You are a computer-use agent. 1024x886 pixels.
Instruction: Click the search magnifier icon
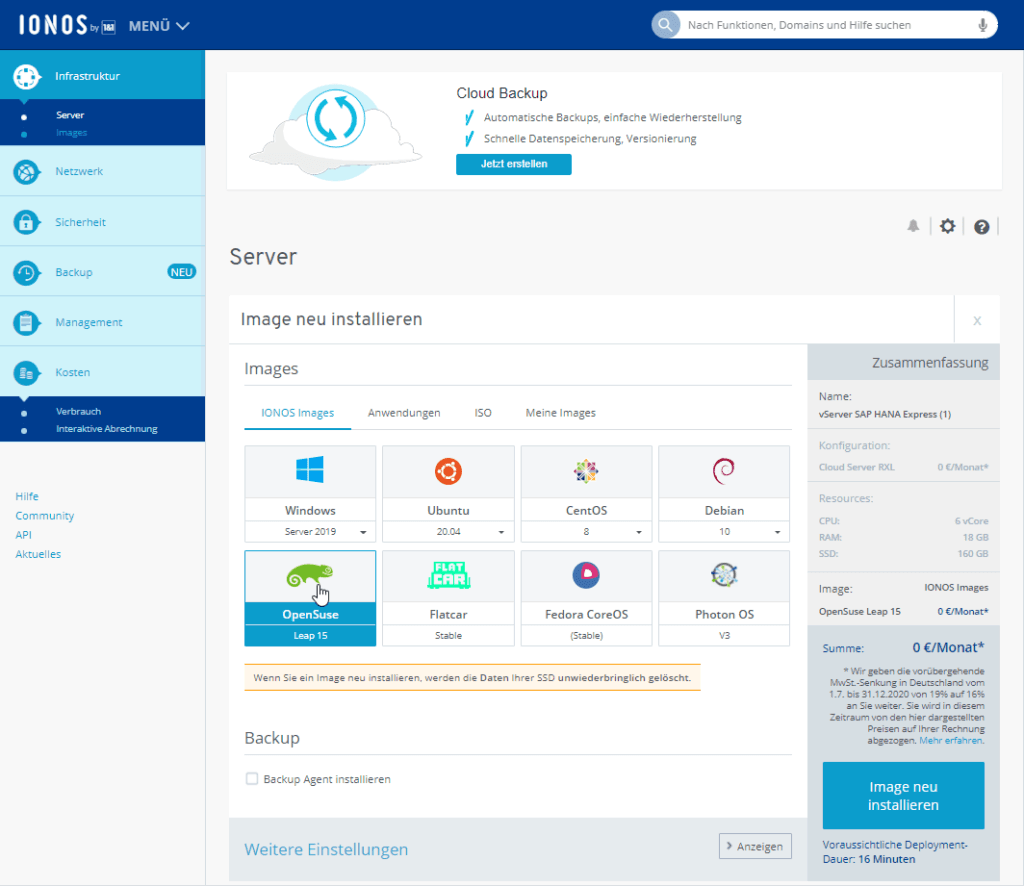[x=665, y=25]
